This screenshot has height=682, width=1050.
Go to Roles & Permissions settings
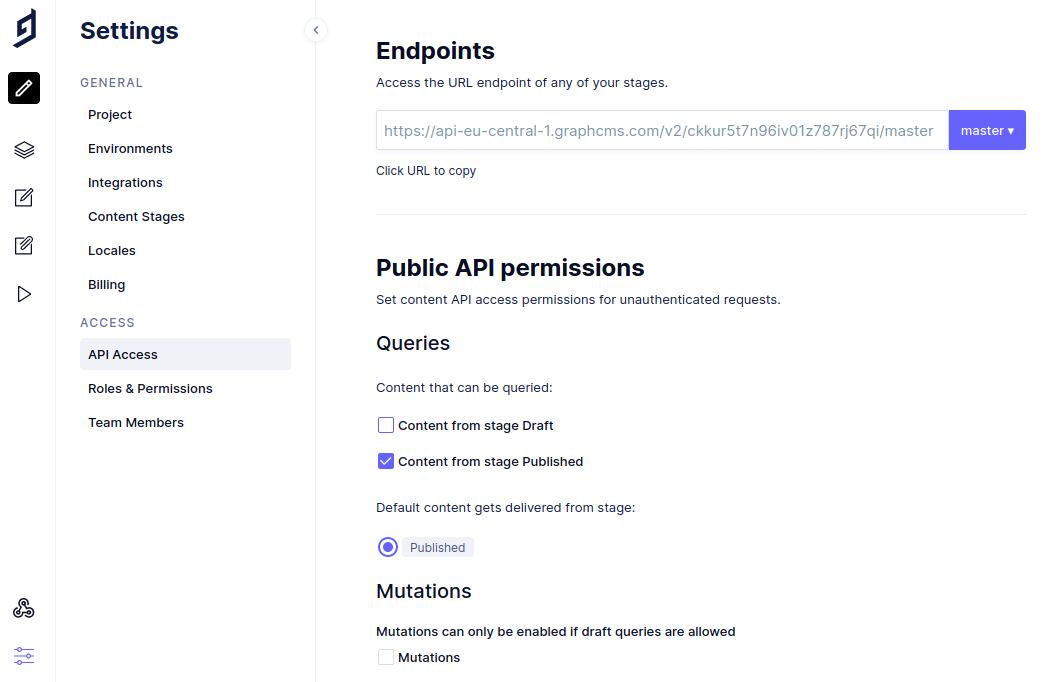(x=150, y=389)
